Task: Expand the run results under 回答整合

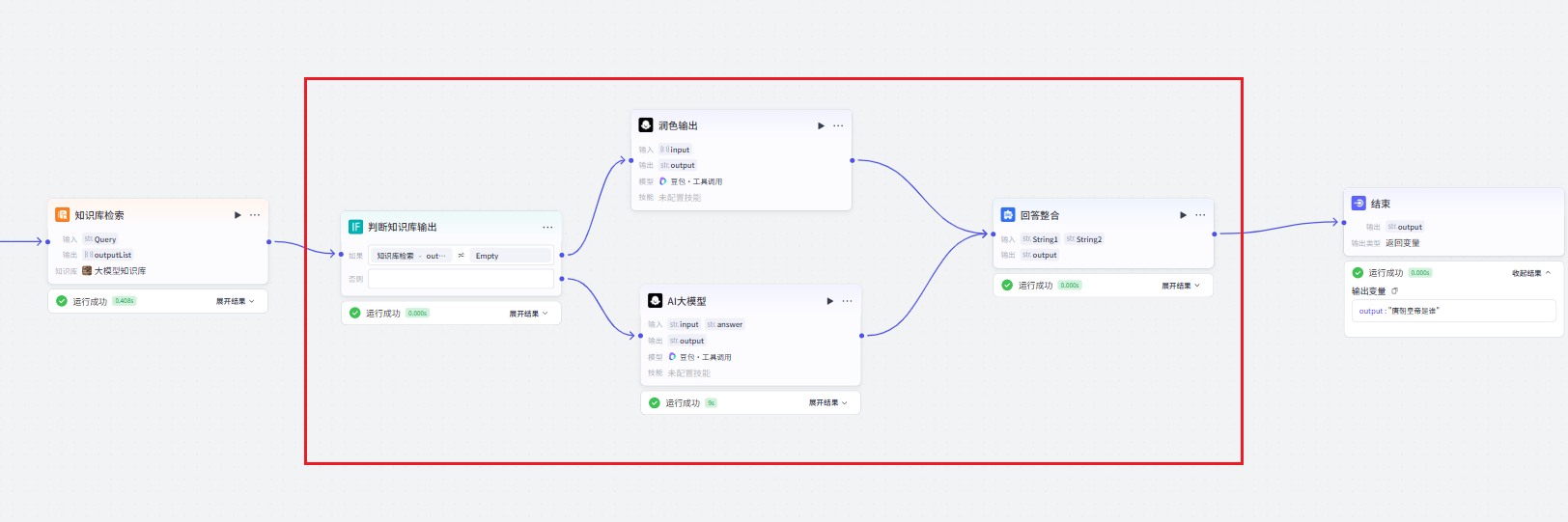Action: click(x=1180, y=286)
